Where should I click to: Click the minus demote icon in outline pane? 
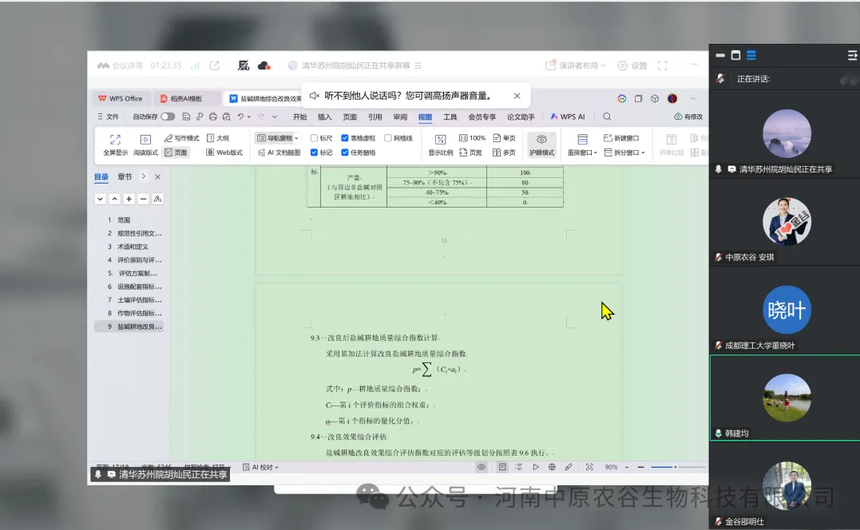click(x=143, y=199)
